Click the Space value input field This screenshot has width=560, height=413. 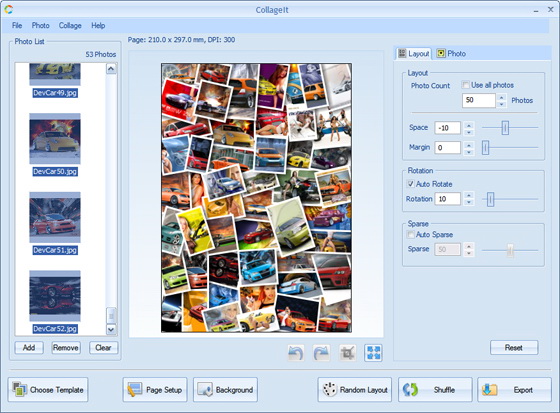[x=448, y=128]
